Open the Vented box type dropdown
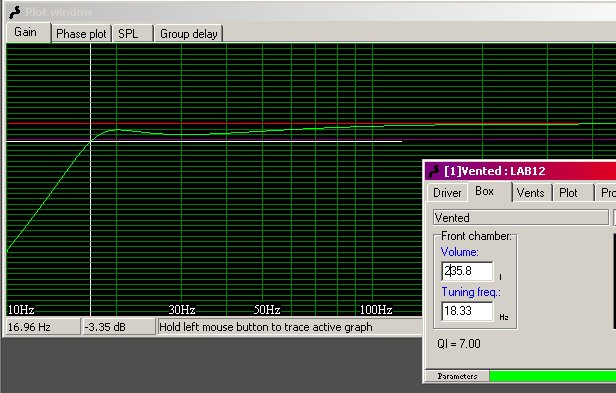 click(x=521, y=218)
